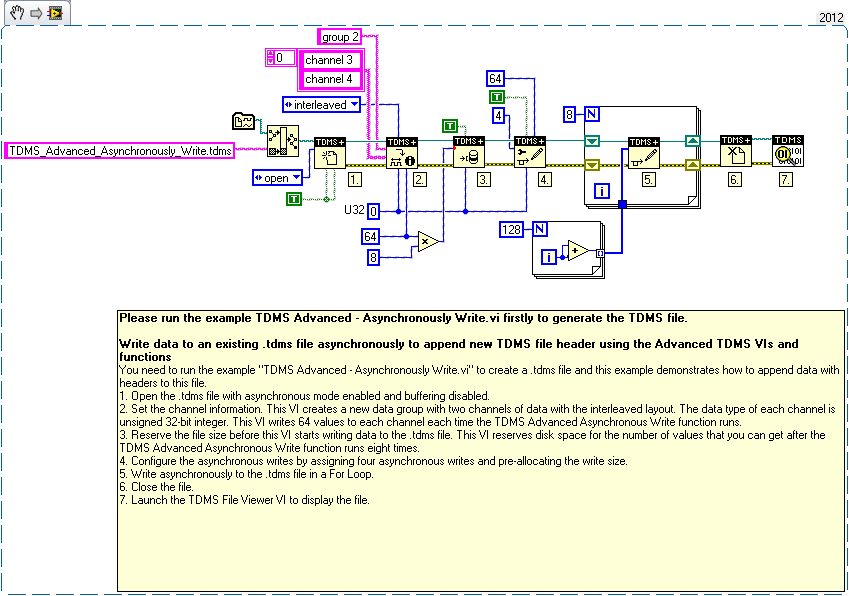The width and height of the screenshot is (849, 596).
Task: Select the TDMS Close node labeled 6.
Action: [x=736, y=151]
